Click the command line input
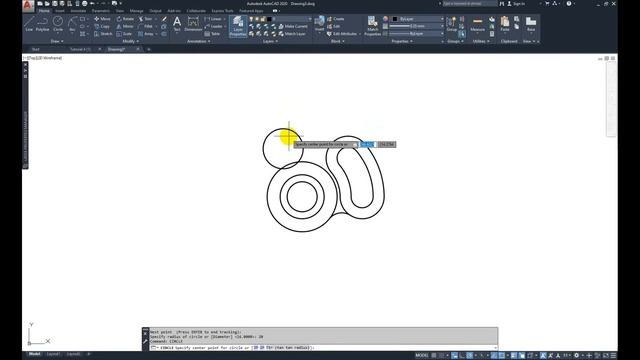 point(322,348)
